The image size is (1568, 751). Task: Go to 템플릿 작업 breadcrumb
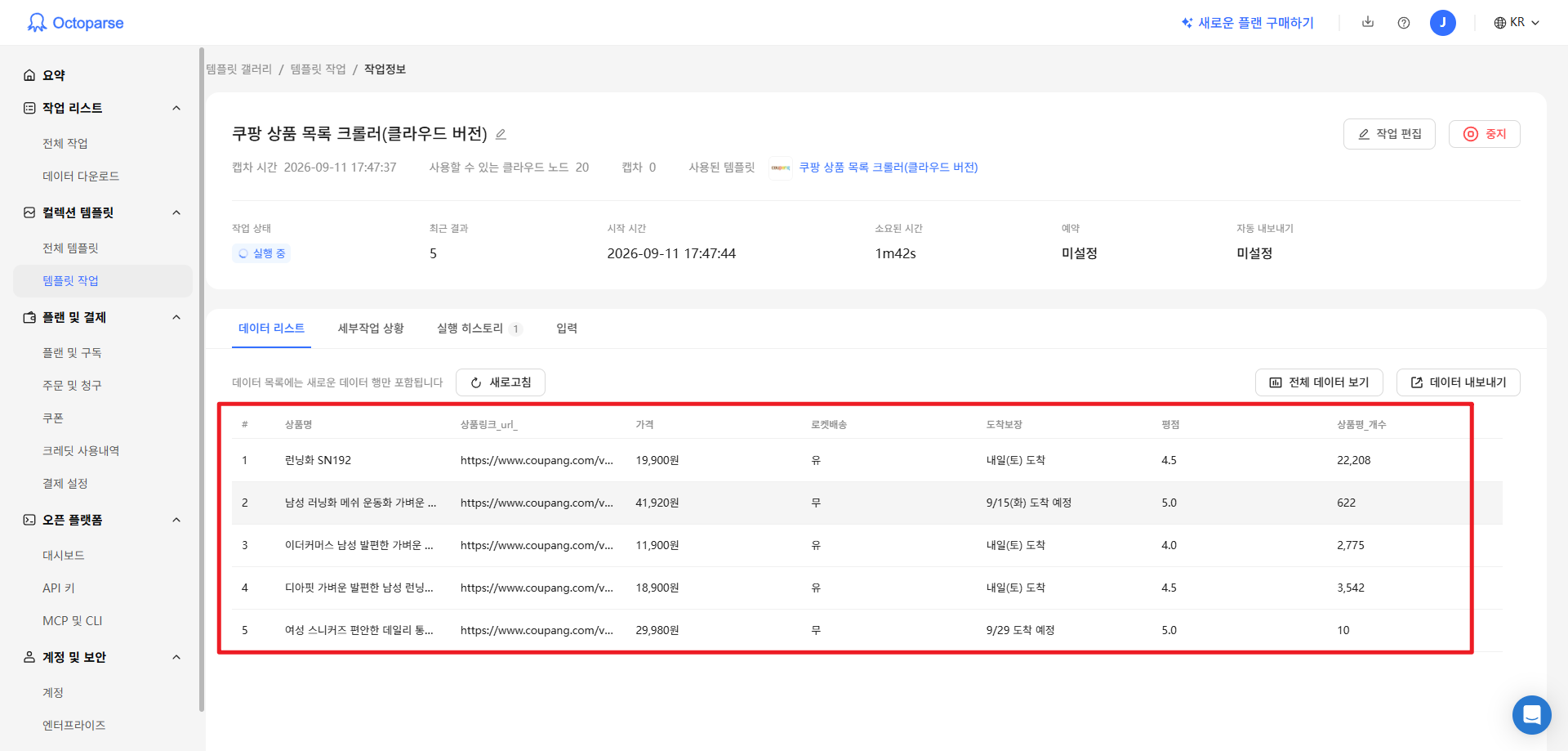pos(318,69)
